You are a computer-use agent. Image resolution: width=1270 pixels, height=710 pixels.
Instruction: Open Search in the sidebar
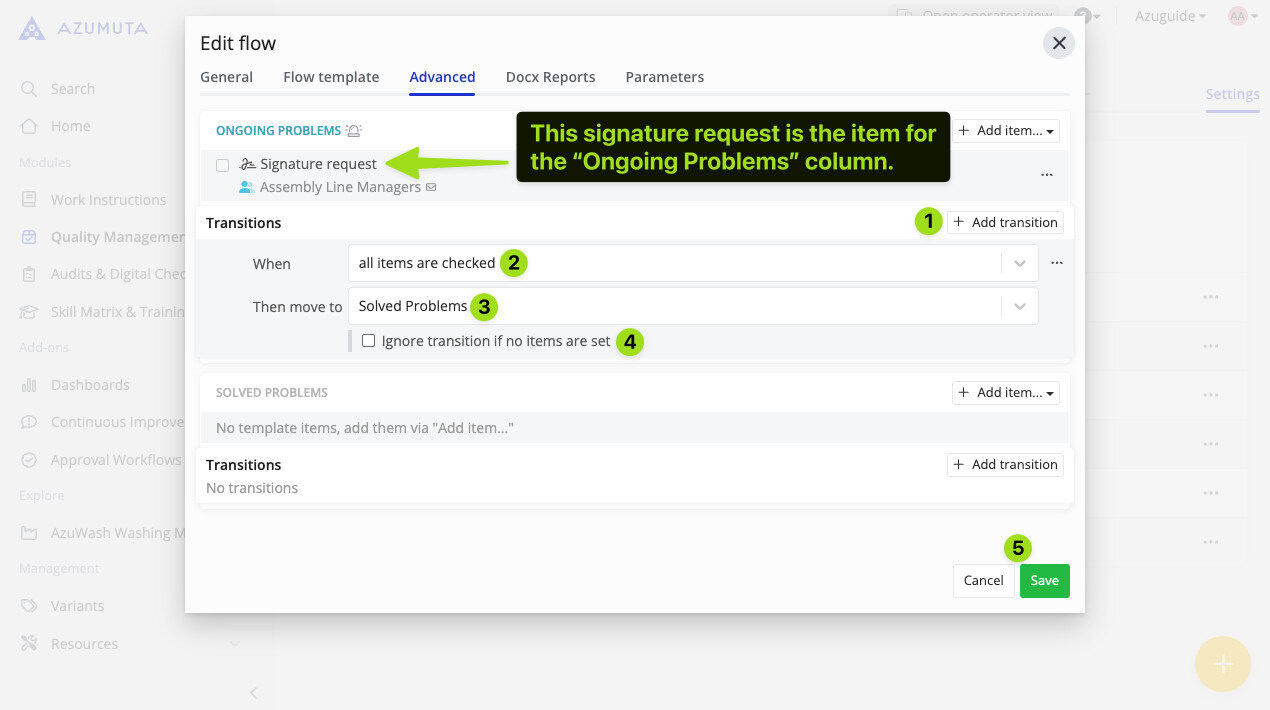[29, 88]
